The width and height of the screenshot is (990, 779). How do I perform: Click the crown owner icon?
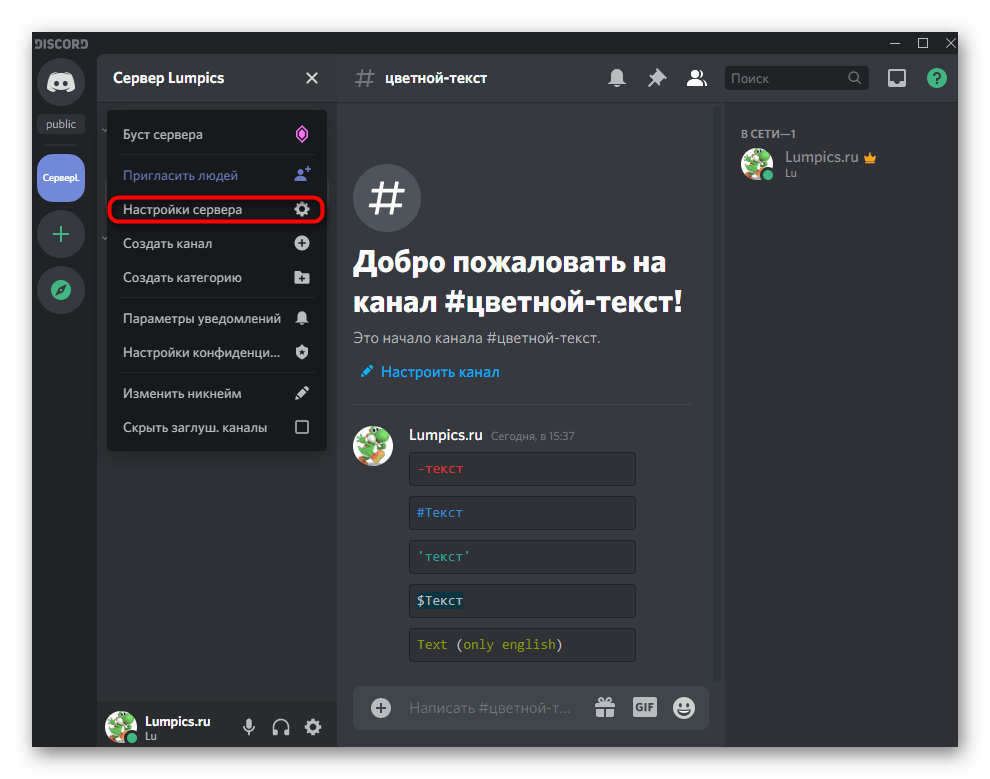point(870,158)
